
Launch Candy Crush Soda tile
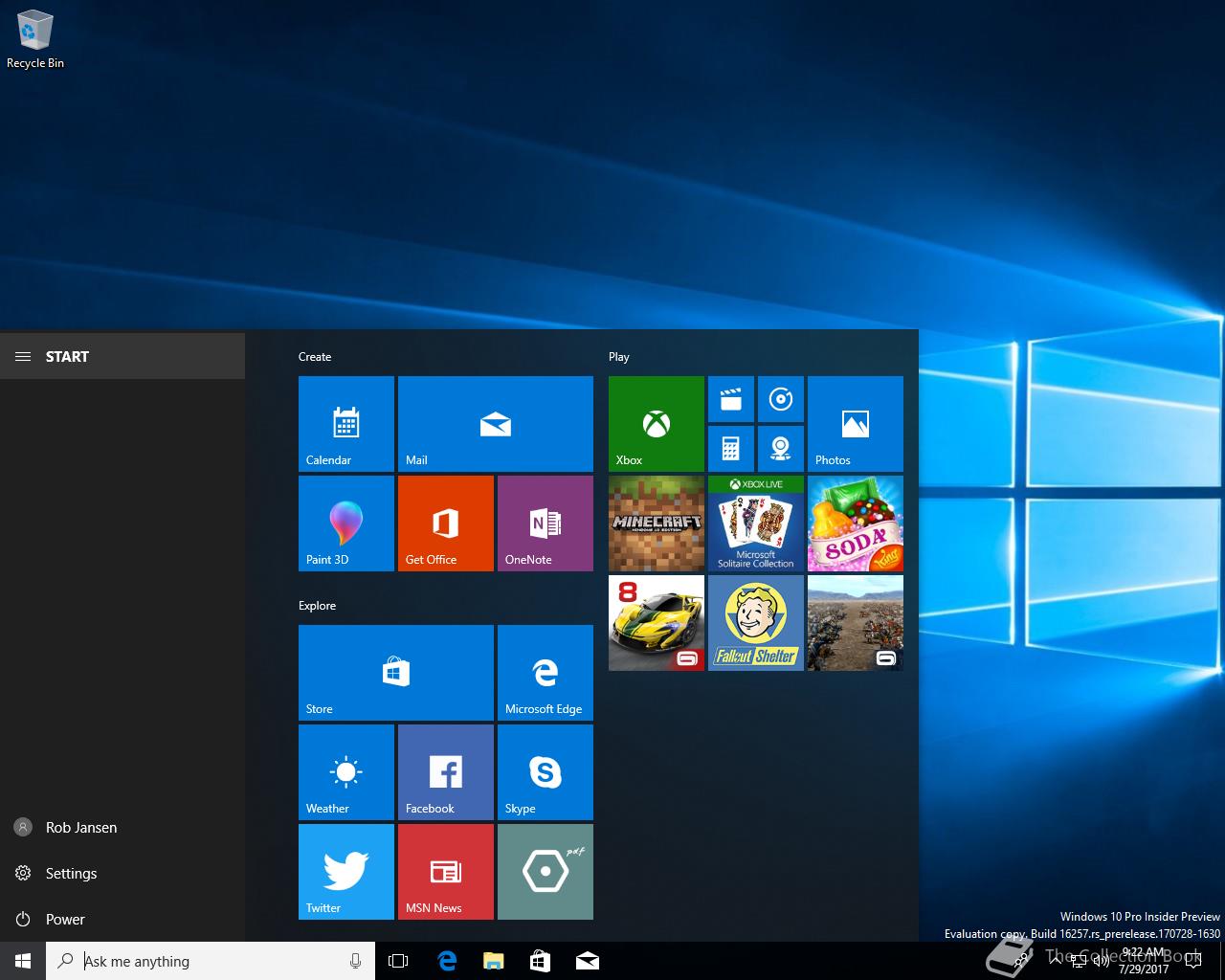point(856,523)
